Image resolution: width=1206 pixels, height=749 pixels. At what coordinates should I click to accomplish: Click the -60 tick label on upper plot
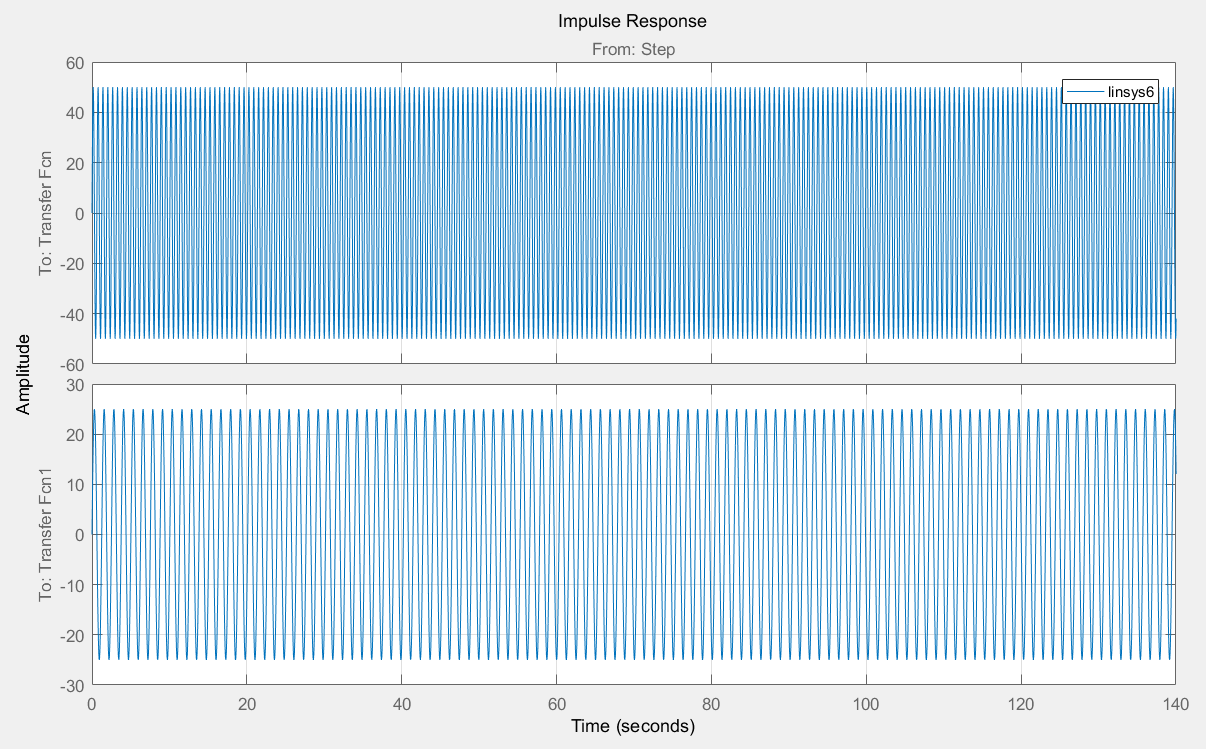(73, 364)
